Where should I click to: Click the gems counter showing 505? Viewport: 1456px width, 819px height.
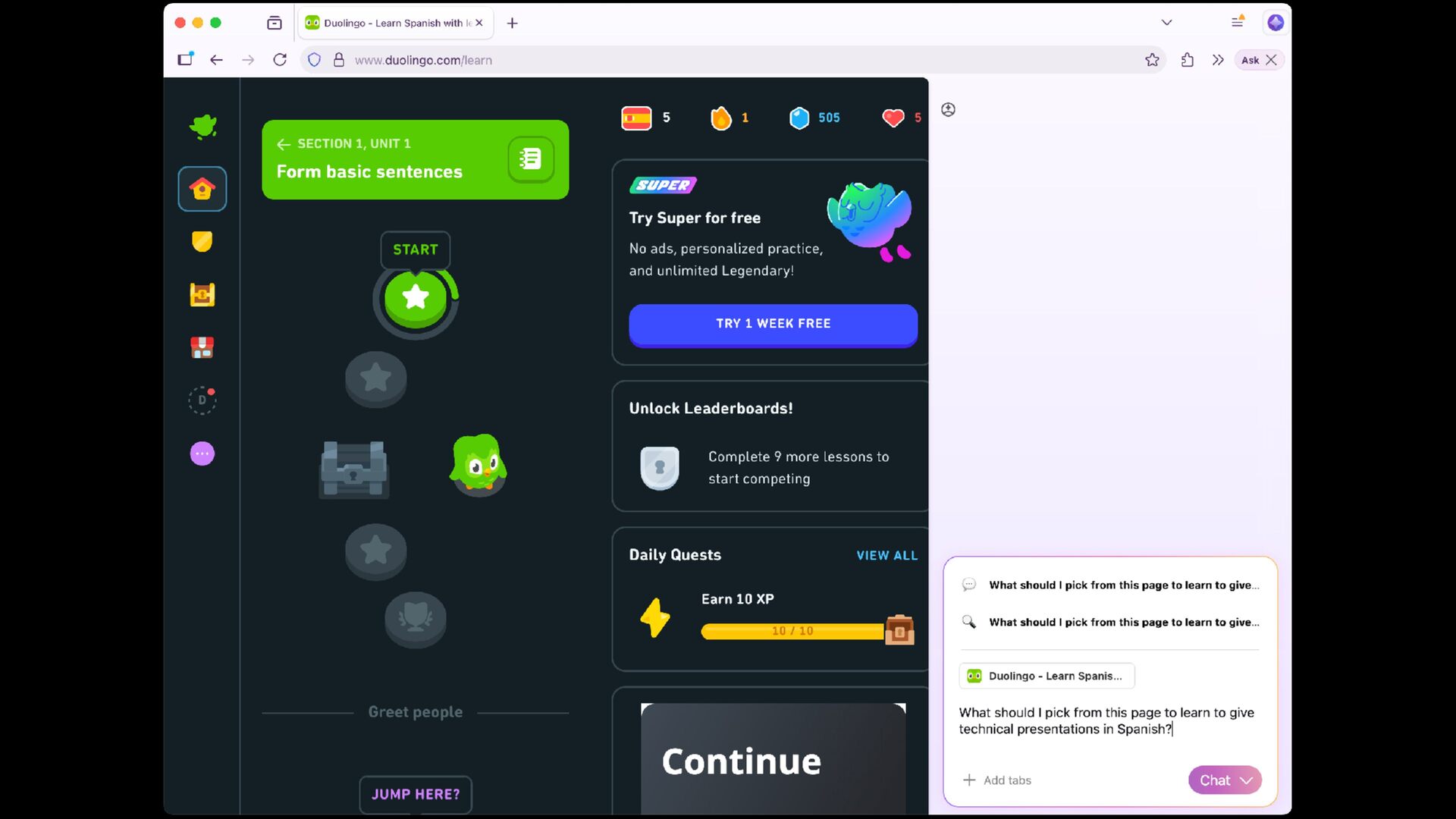[814, 118]
